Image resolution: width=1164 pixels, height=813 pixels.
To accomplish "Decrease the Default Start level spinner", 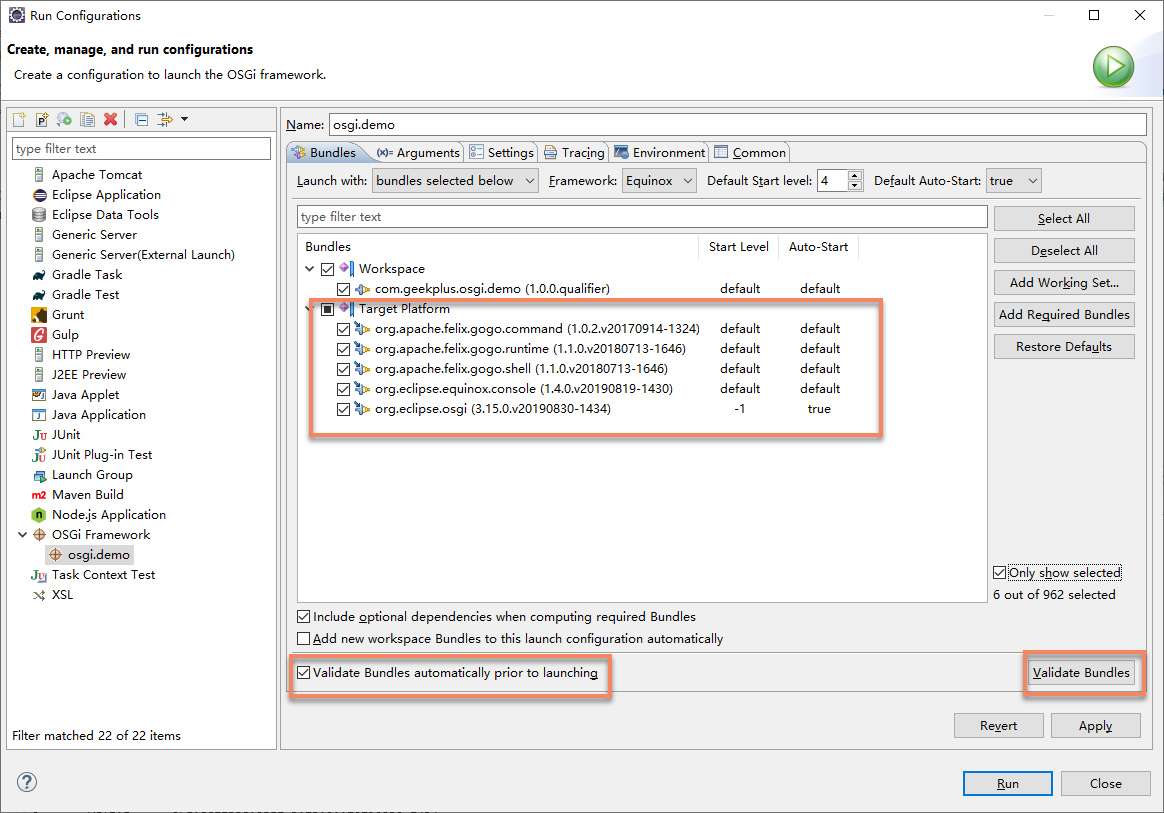I will click(854, 186).
